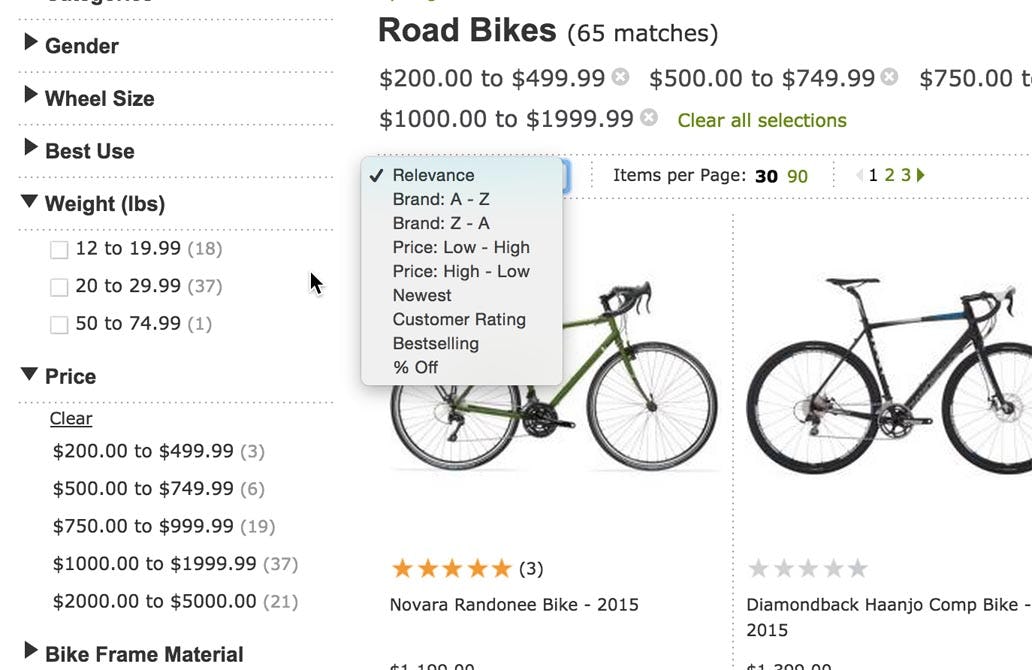Remove the $500.00 to $749.99 price filter
1032x670 pixels.
click(x=889, y=77)
